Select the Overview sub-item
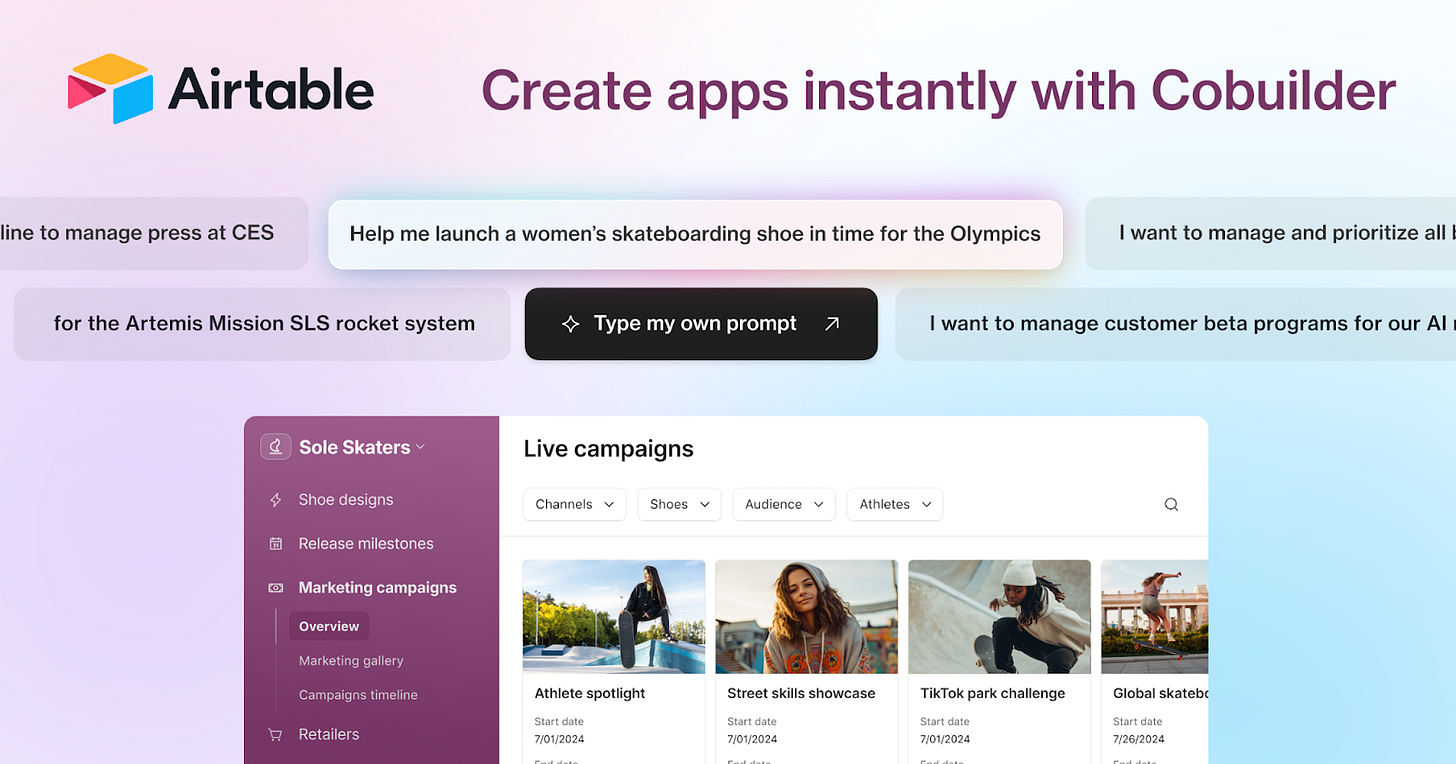Viewport: 1456px width, 764px height. coord(329,626)
